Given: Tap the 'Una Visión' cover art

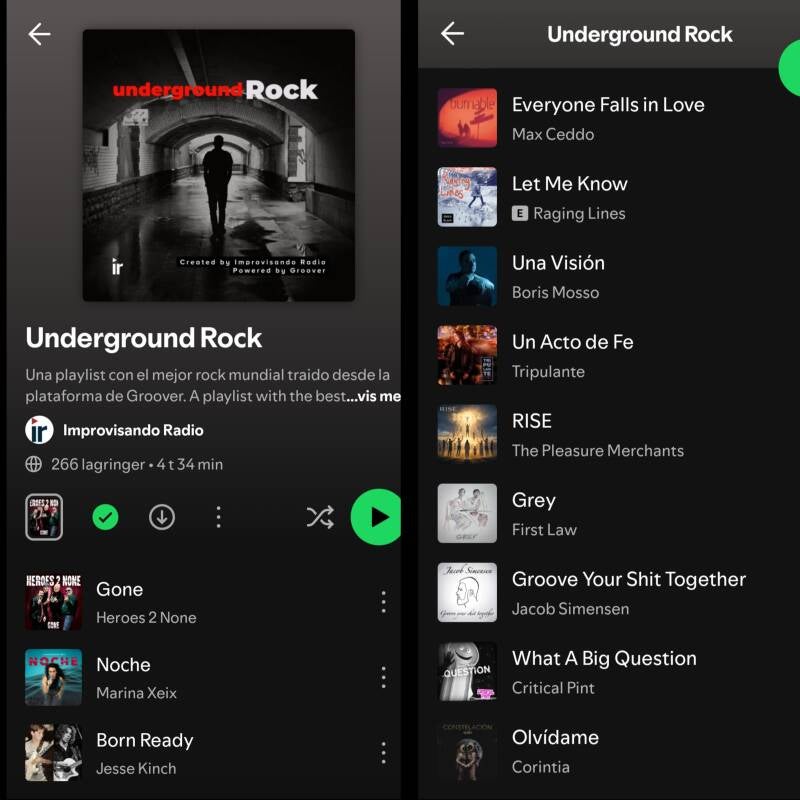Looking at the screenshot, I should pos(467,276).
